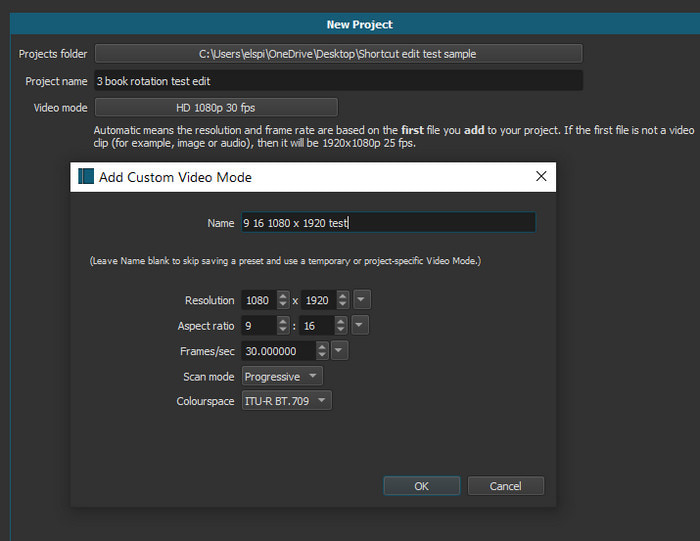
Task: Close the Add Custom Video Mode dialog
Action: 541,177
